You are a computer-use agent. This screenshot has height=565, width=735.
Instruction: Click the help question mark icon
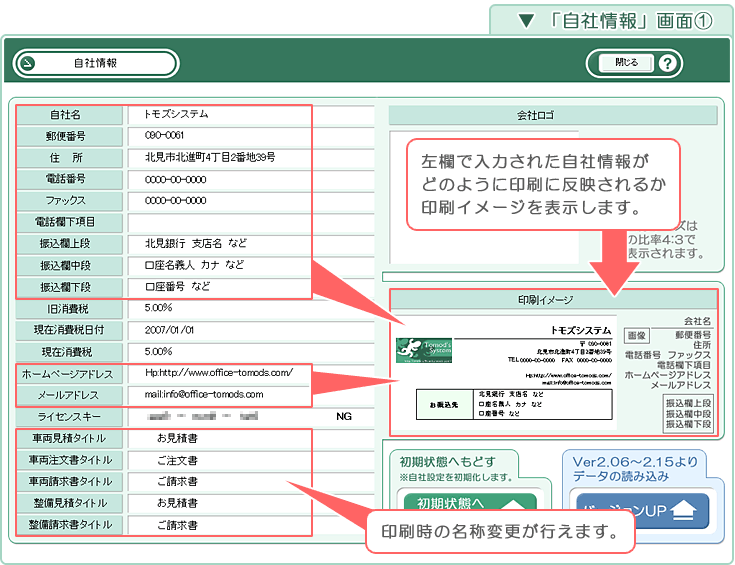(x=667, y=63)
